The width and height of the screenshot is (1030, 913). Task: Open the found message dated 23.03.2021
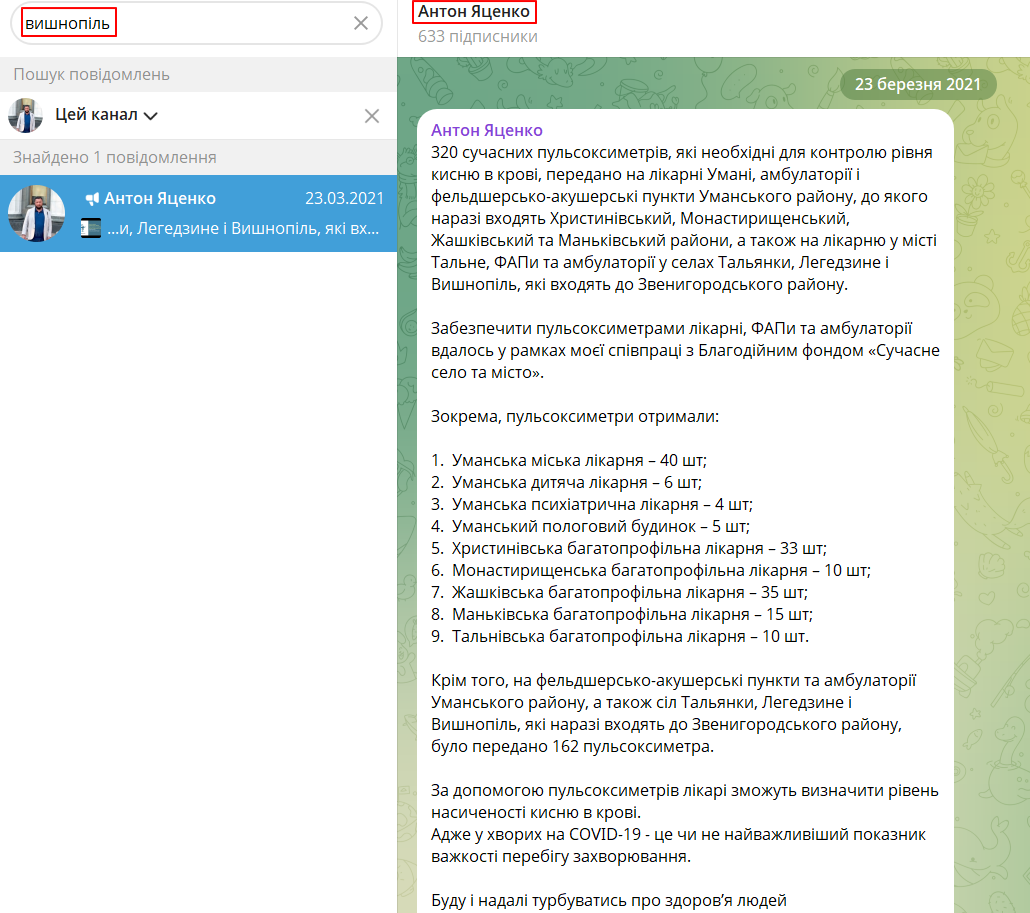[x=198, y=213]
